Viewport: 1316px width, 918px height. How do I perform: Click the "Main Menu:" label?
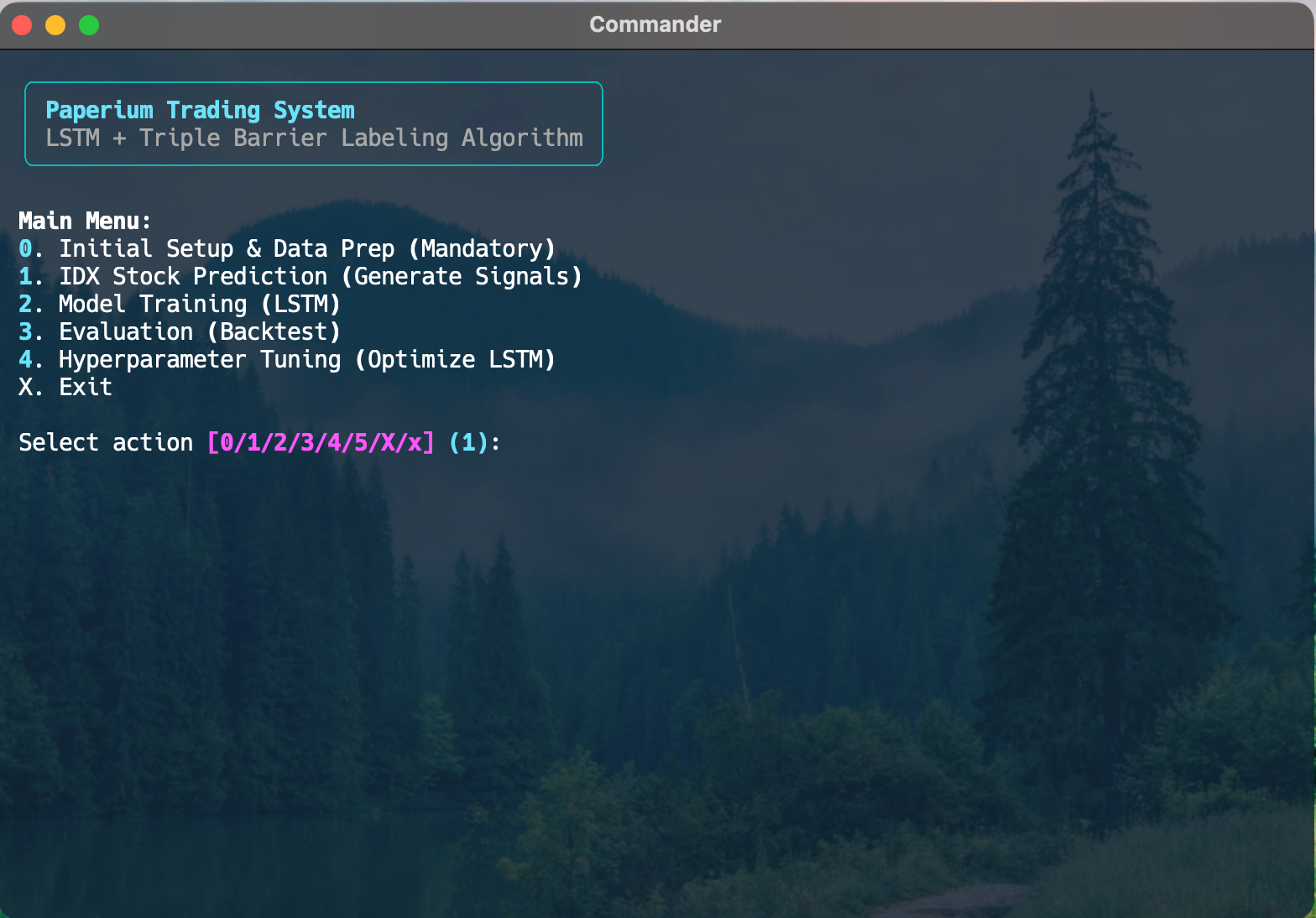tap(85, 221)
